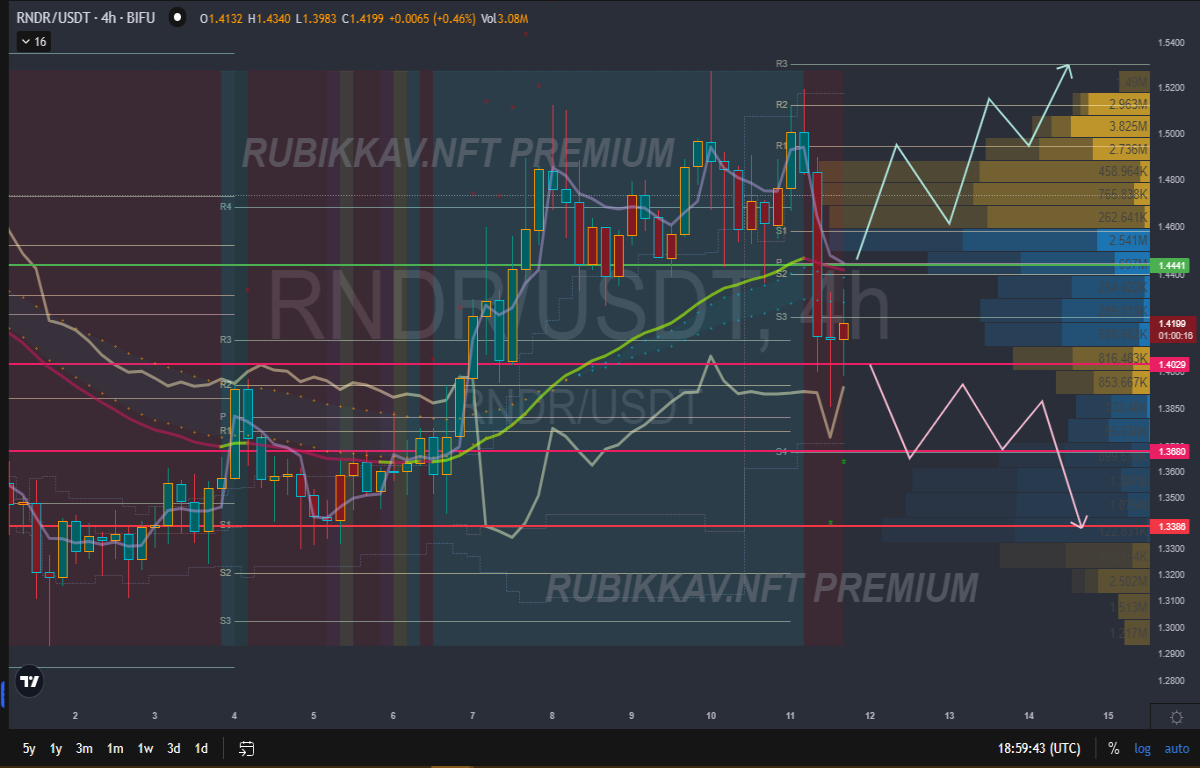Open the go to date calendar icon
Screen dimensions: 1200x768
[x=247, y=748]
